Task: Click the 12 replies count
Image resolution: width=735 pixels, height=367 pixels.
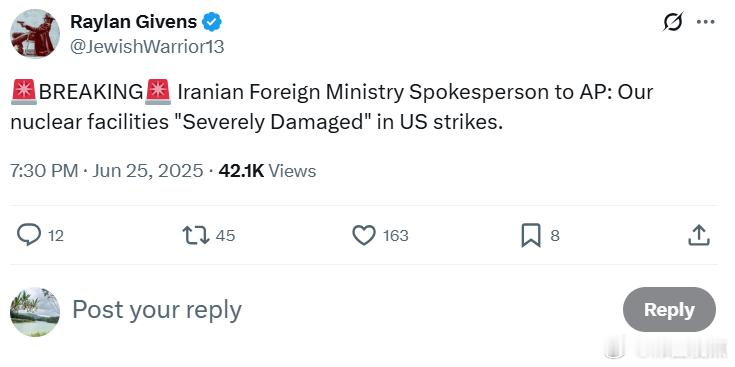Action: (x=56, y=235)
